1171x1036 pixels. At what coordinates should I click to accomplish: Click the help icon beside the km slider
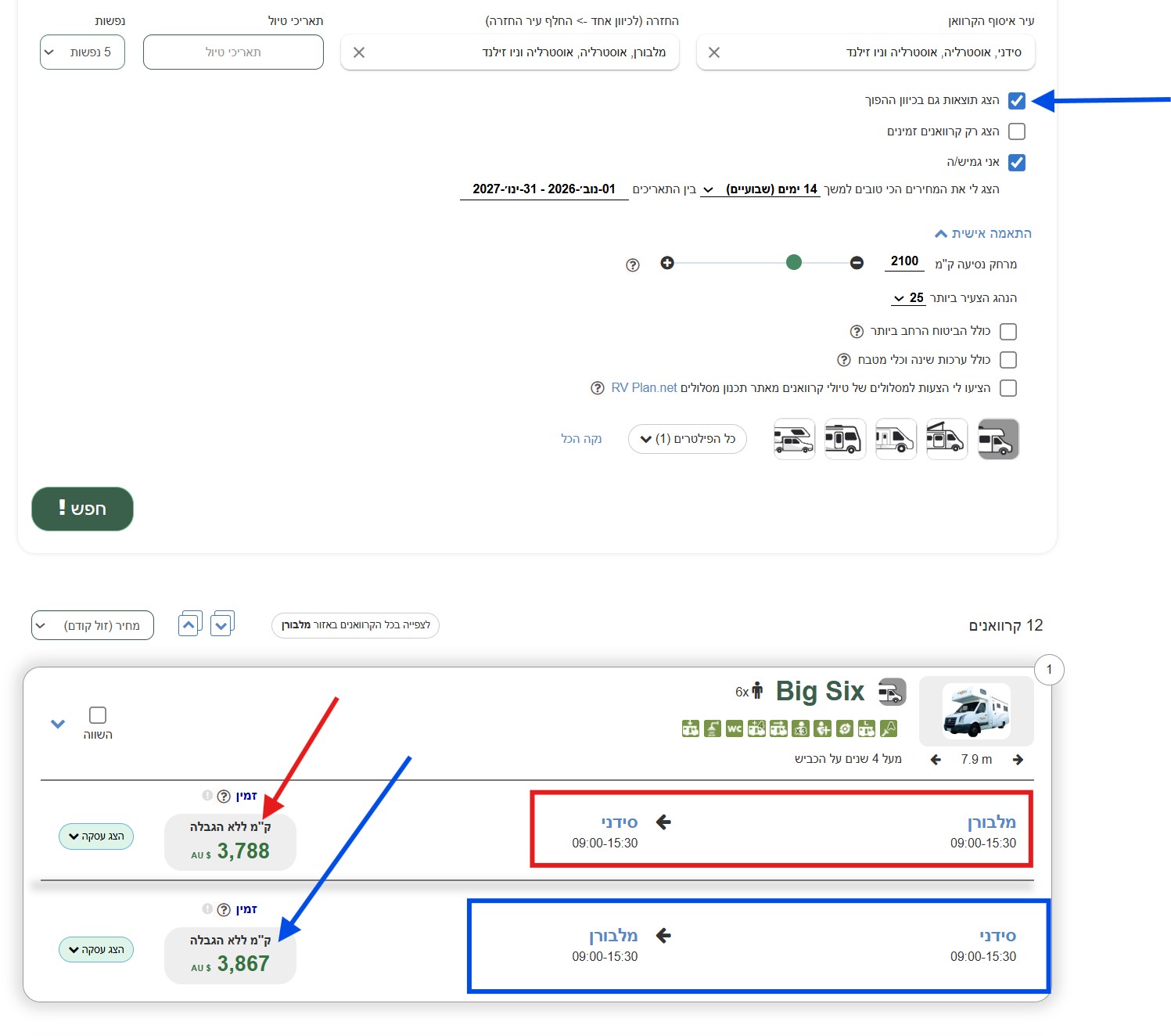pos(633,265)
